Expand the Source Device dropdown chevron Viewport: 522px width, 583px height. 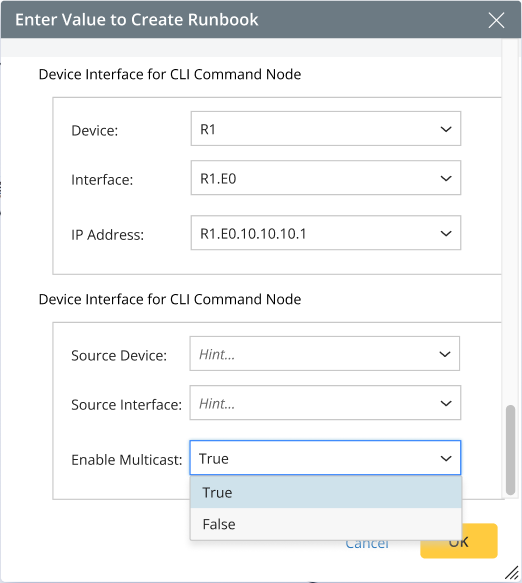pos(445,354)
